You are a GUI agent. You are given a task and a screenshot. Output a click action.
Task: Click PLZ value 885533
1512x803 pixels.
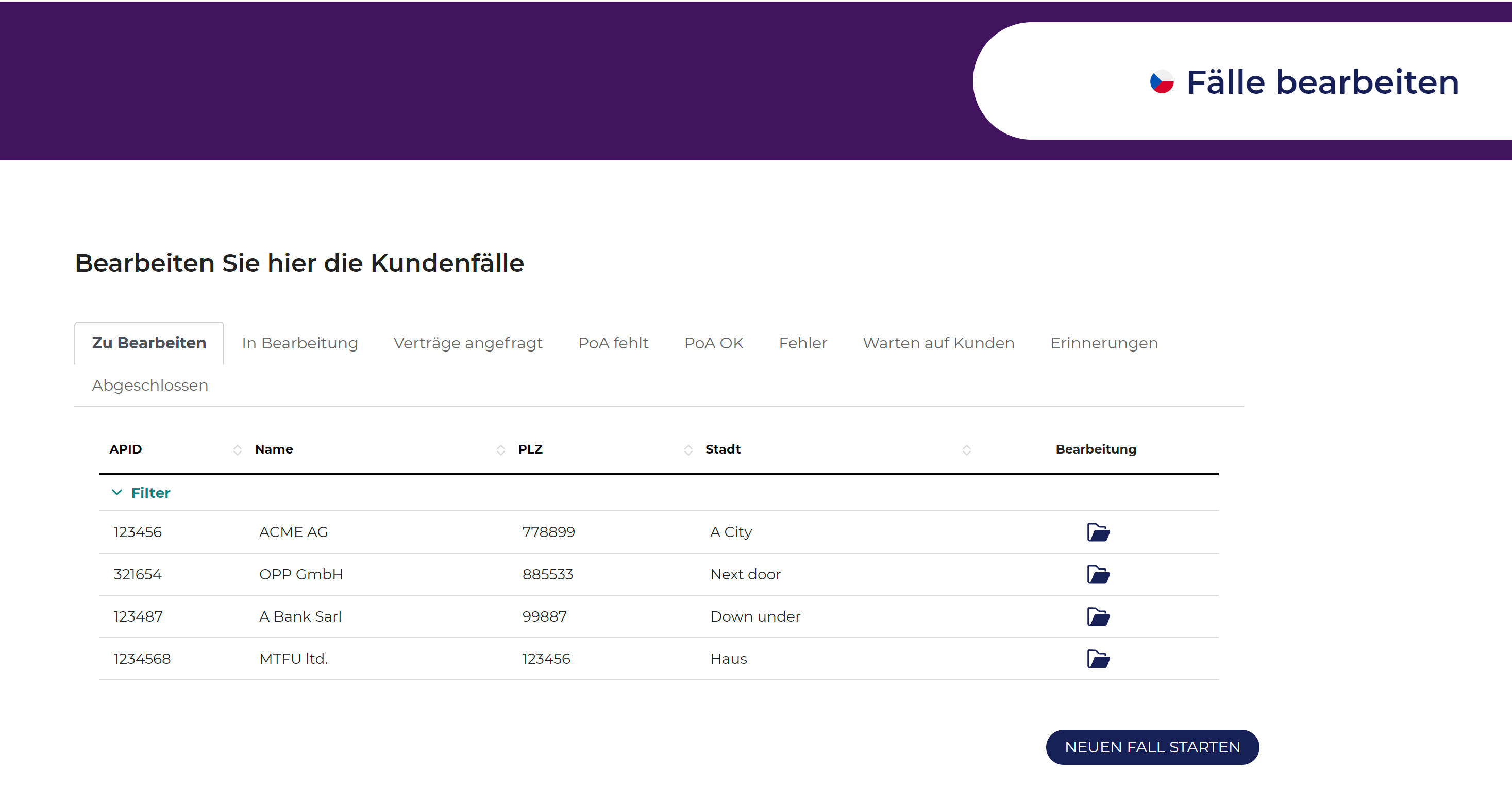pyautogui.click(x=548, y=574)
